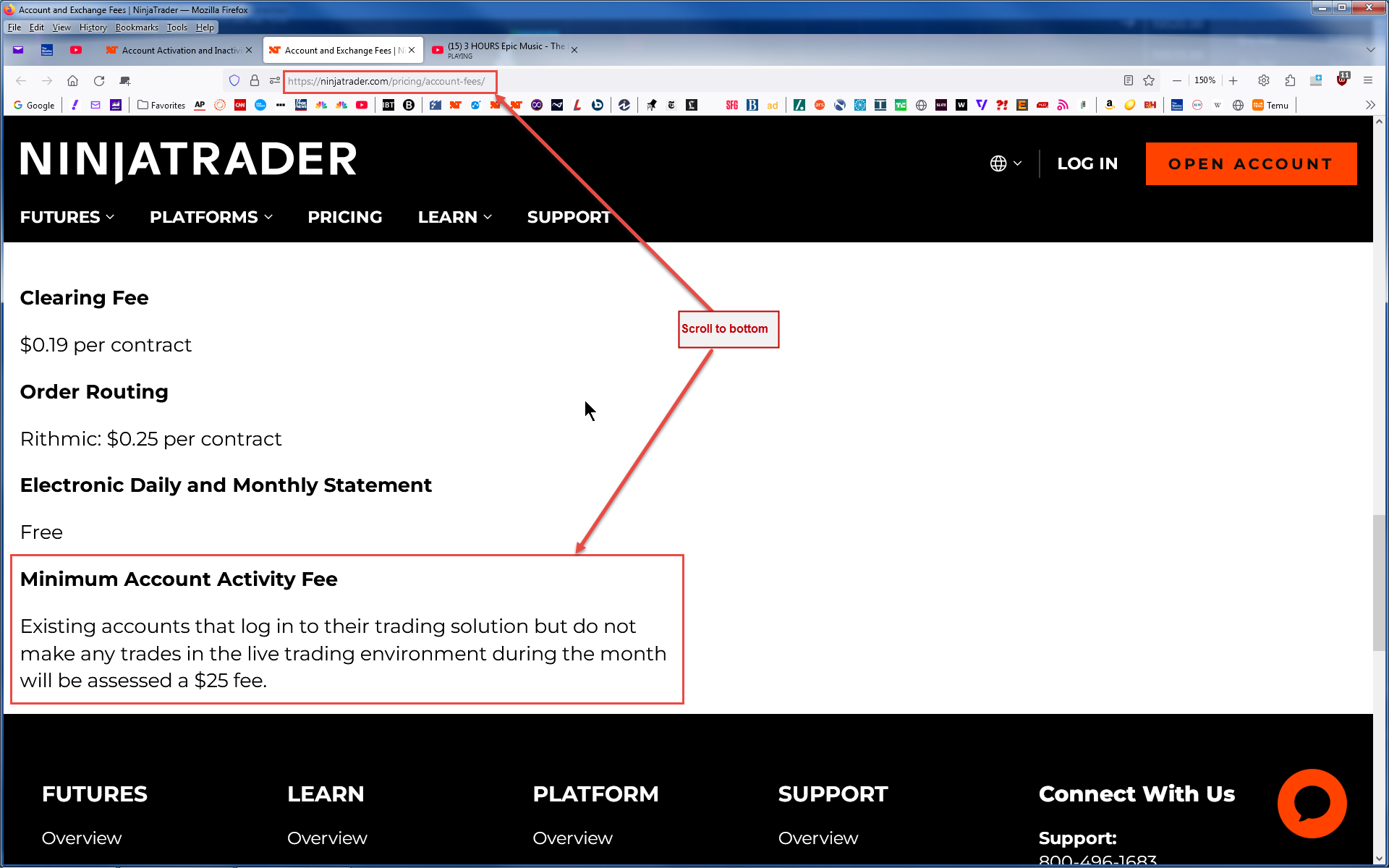Zoom in with the plus button
The width and height of the screenshot is (1389, 868).
pos(1233,80)
